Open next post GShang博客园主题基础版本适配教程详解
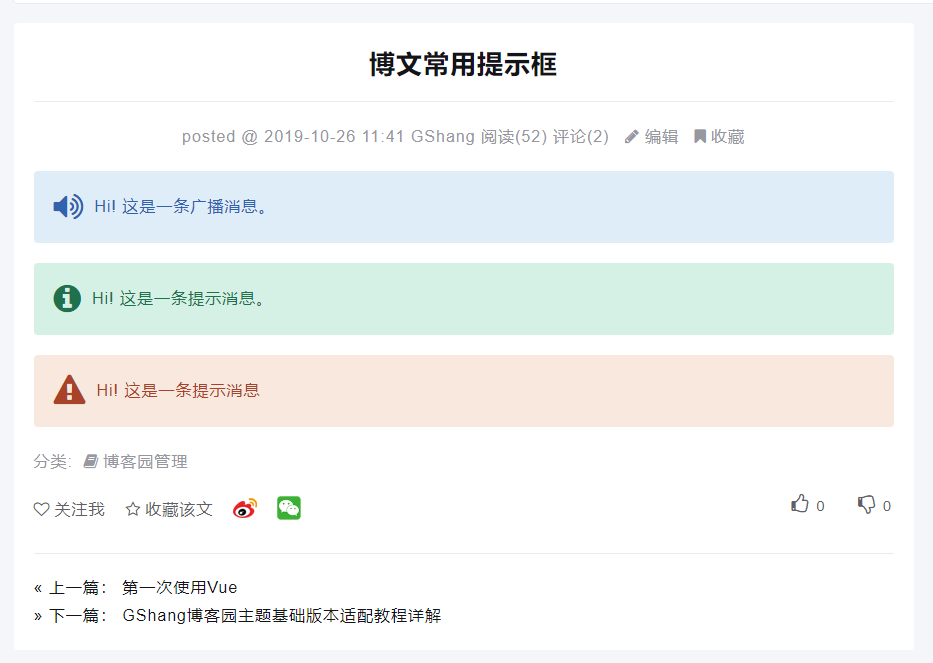This screenshot has height=663, width=933. pyautogui.click(x=281, y=616)
